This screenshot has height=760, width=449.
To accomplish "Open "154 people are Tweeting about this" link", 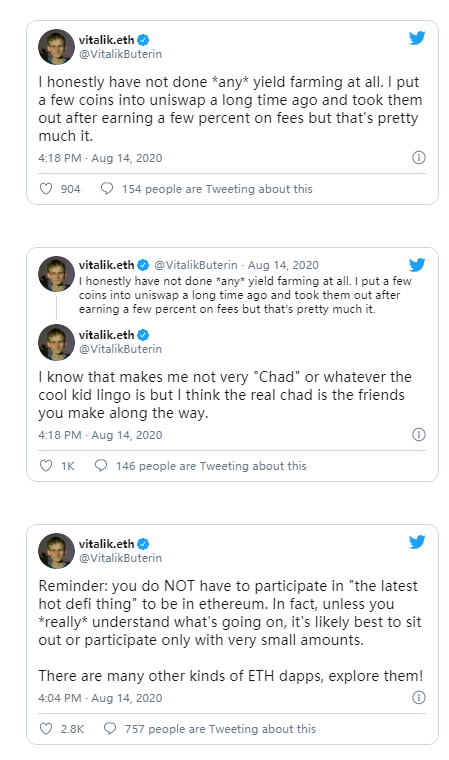I will (x=217, y=189).
